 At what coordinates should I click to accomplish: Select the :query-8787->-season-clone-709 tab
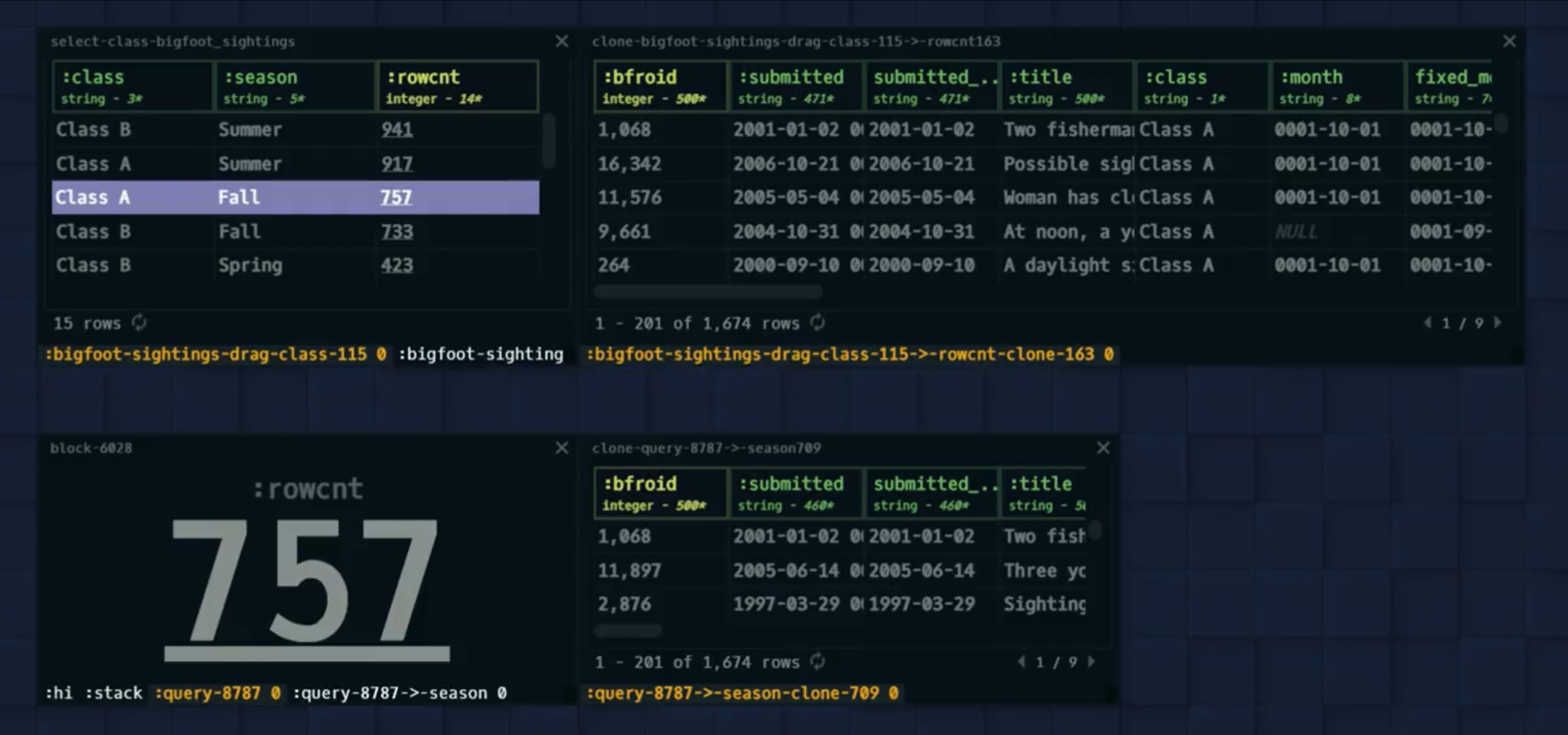[x=742, y=693]
